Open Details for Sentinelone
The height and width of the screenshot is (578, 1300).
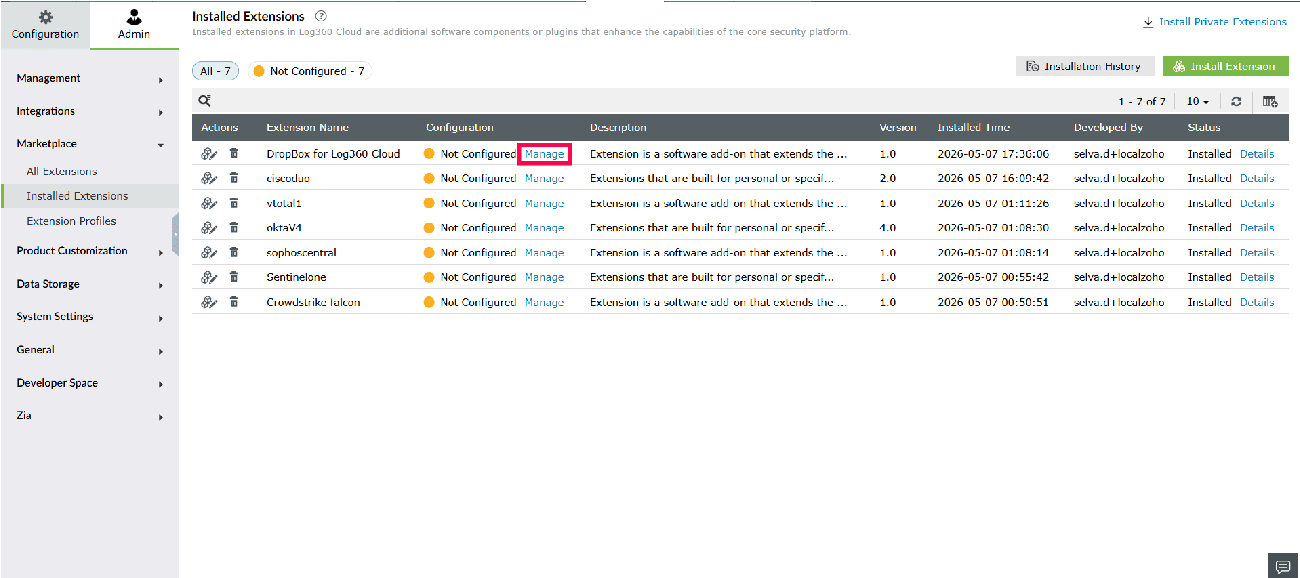coord(1257,277)
